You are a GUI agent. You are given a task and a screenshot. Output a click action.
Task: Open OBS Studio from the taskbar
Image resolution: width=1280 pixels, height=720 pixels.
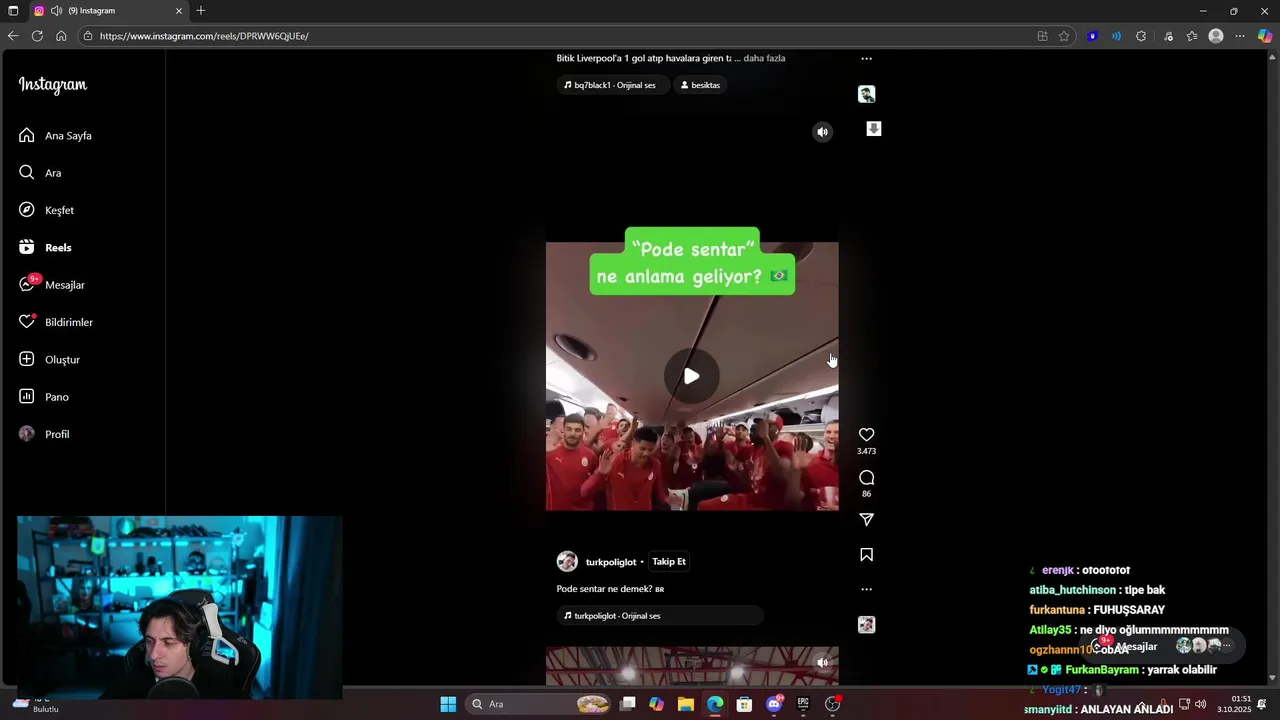[x=832, y=704]
